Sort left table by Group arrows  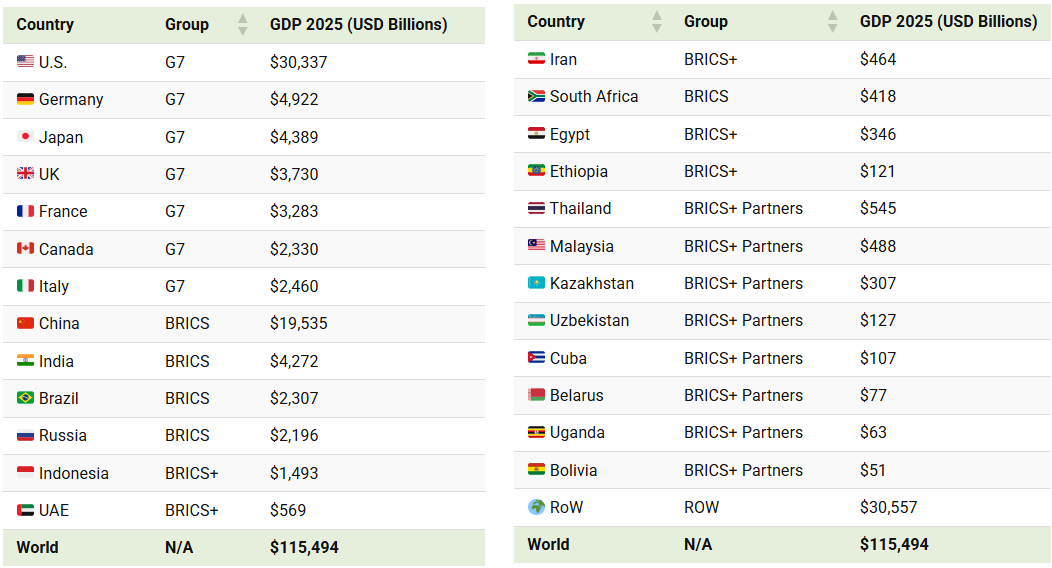tap(243, 25)
